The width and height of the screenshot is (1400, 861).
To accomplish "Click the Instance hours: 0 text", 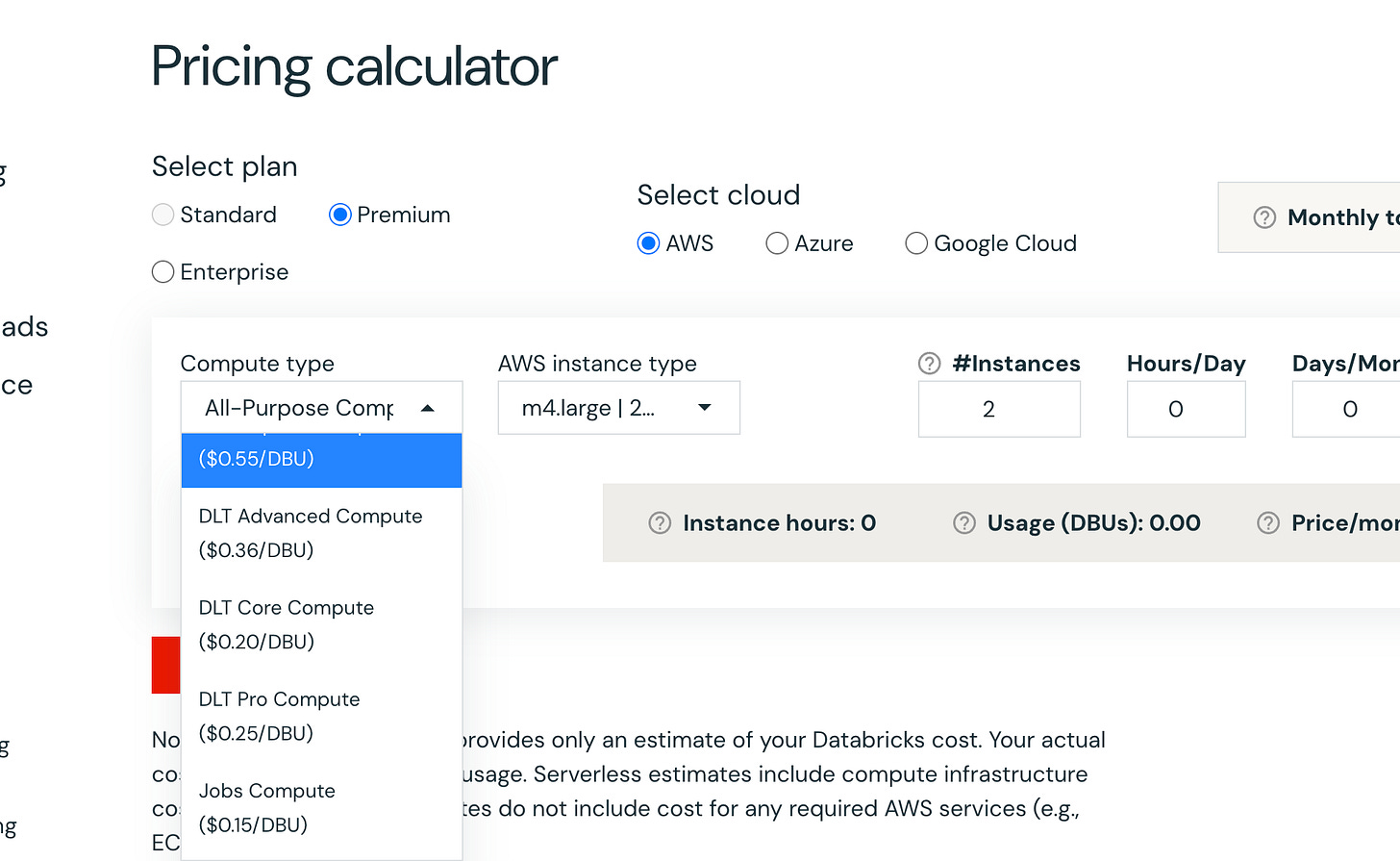I will 779,523.
